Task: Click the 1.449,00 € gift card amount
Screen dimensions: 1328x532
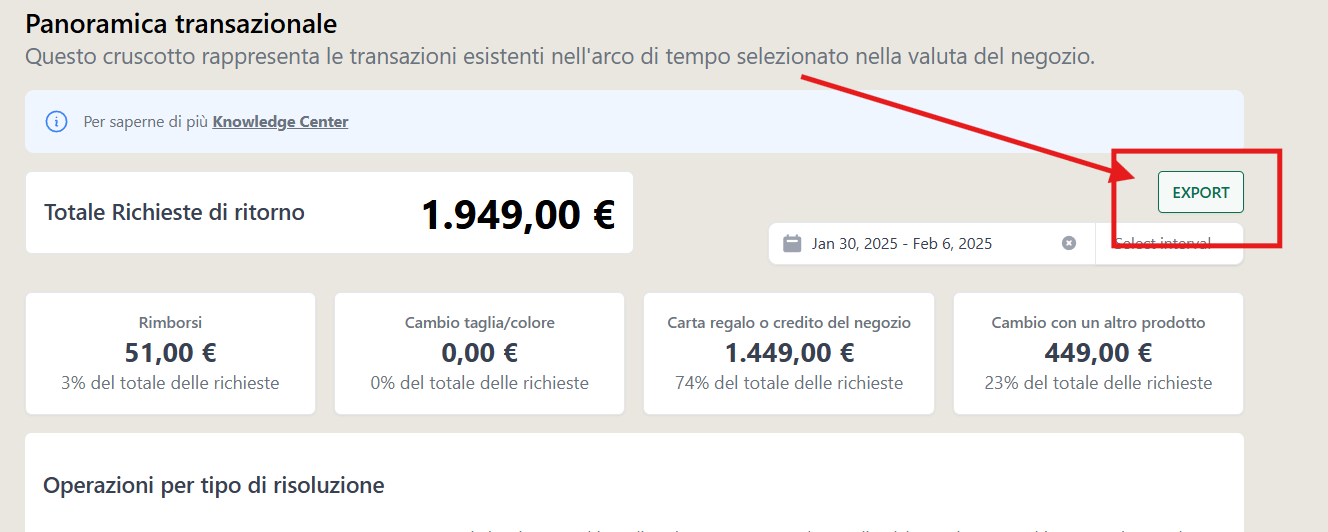Action: (x=789, y=352)
